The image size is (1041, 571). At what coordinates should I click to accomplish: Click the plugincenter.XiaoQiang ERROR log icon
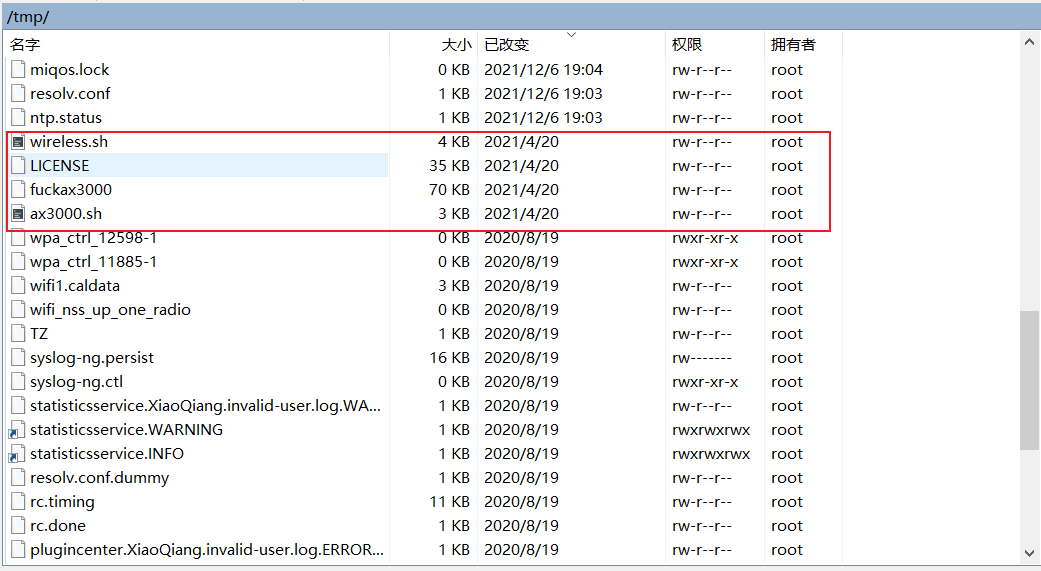click(19, 550)
